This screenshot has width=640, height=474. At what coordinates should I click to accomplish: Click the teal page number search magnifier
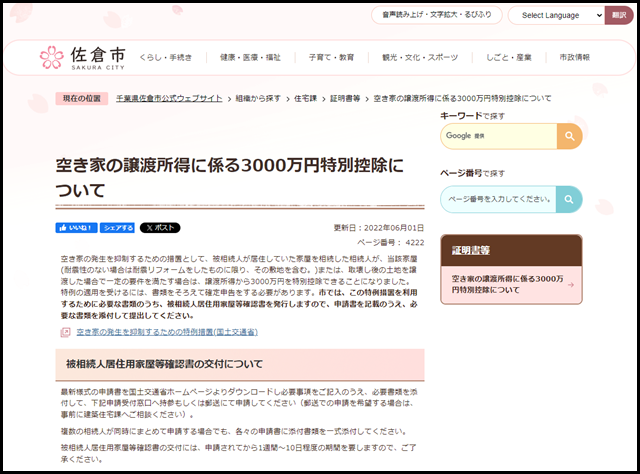click(x=569, y=199)
